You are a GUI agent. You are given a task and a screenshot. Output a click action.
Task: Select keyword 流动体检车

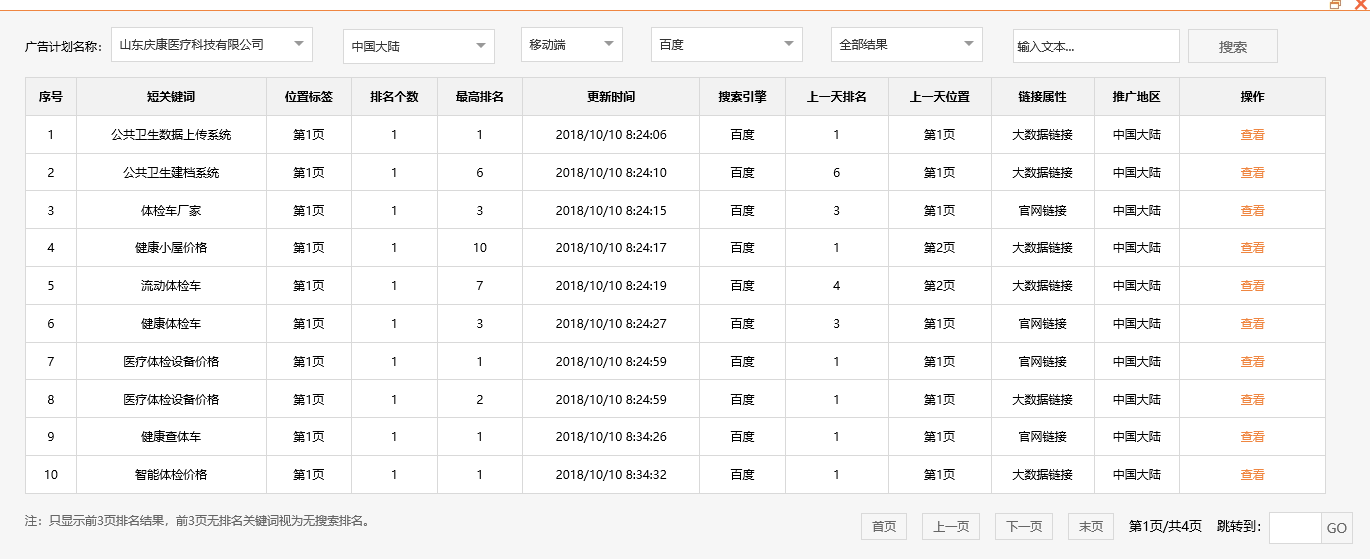(x=171, y=286)
